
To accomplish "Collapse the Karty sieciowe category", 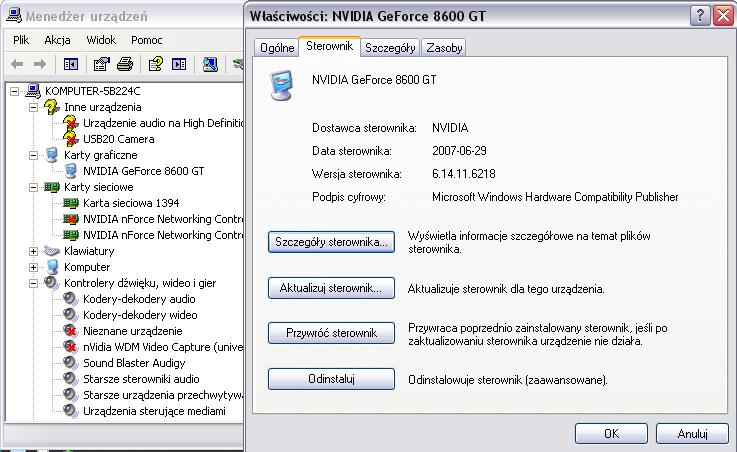I will pyautogui.click(x=33, y=187).
